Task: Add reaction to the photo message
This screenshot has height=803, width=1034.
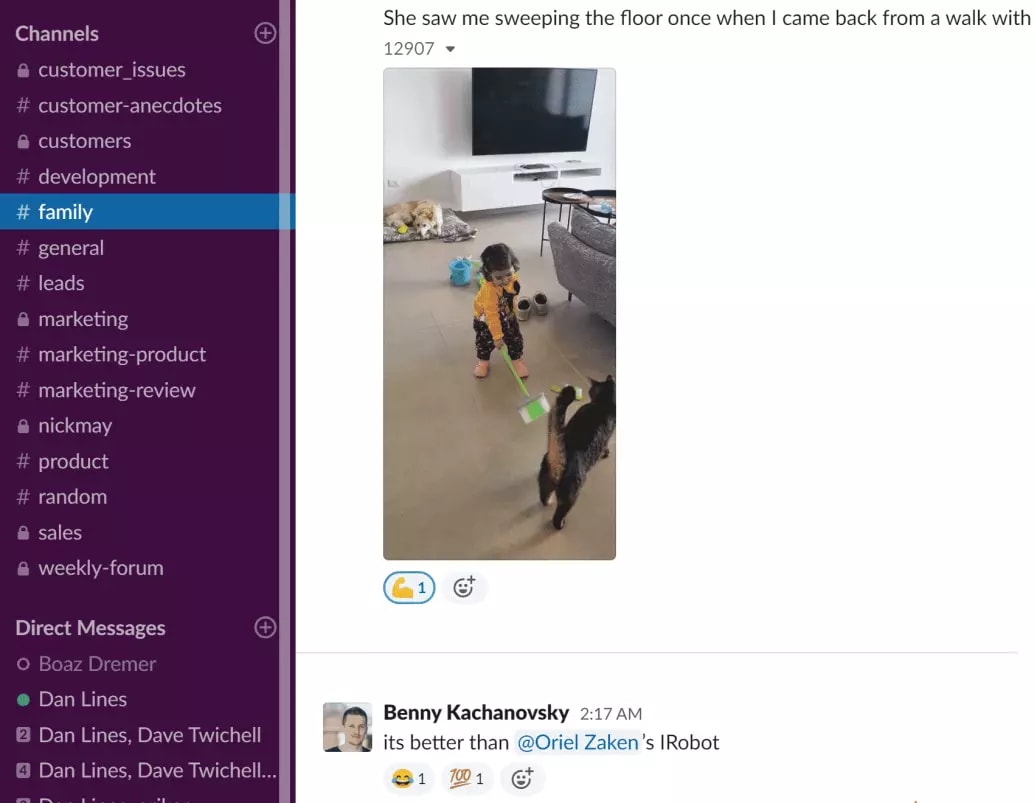Action: [464, 587]
